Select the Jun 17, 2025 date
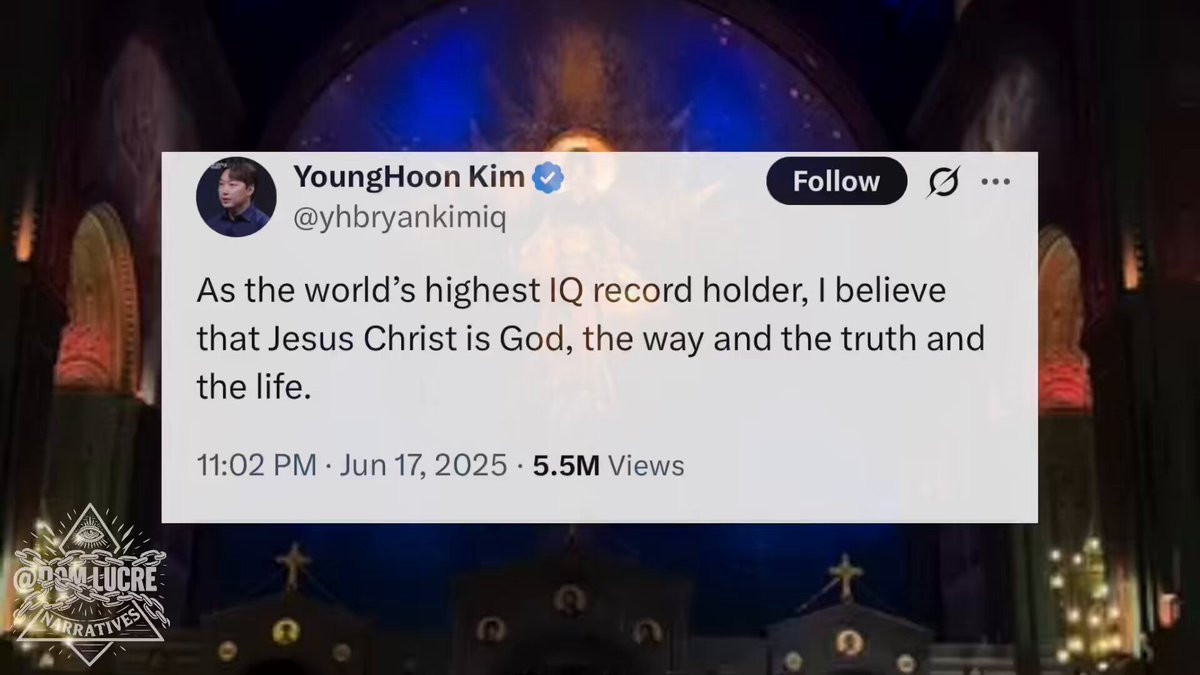The image size is (1200, 675). [422, 465]
